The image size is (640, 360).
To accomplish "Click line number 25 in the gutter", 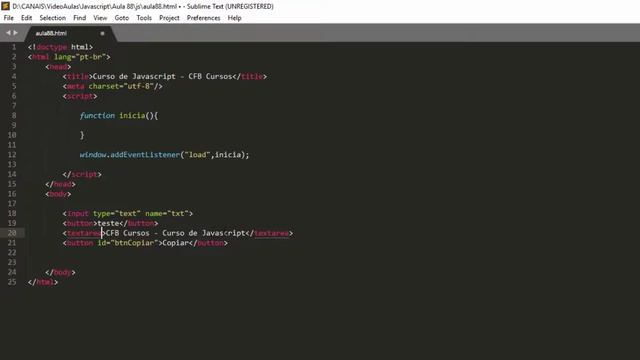I will tap(12, 282).
